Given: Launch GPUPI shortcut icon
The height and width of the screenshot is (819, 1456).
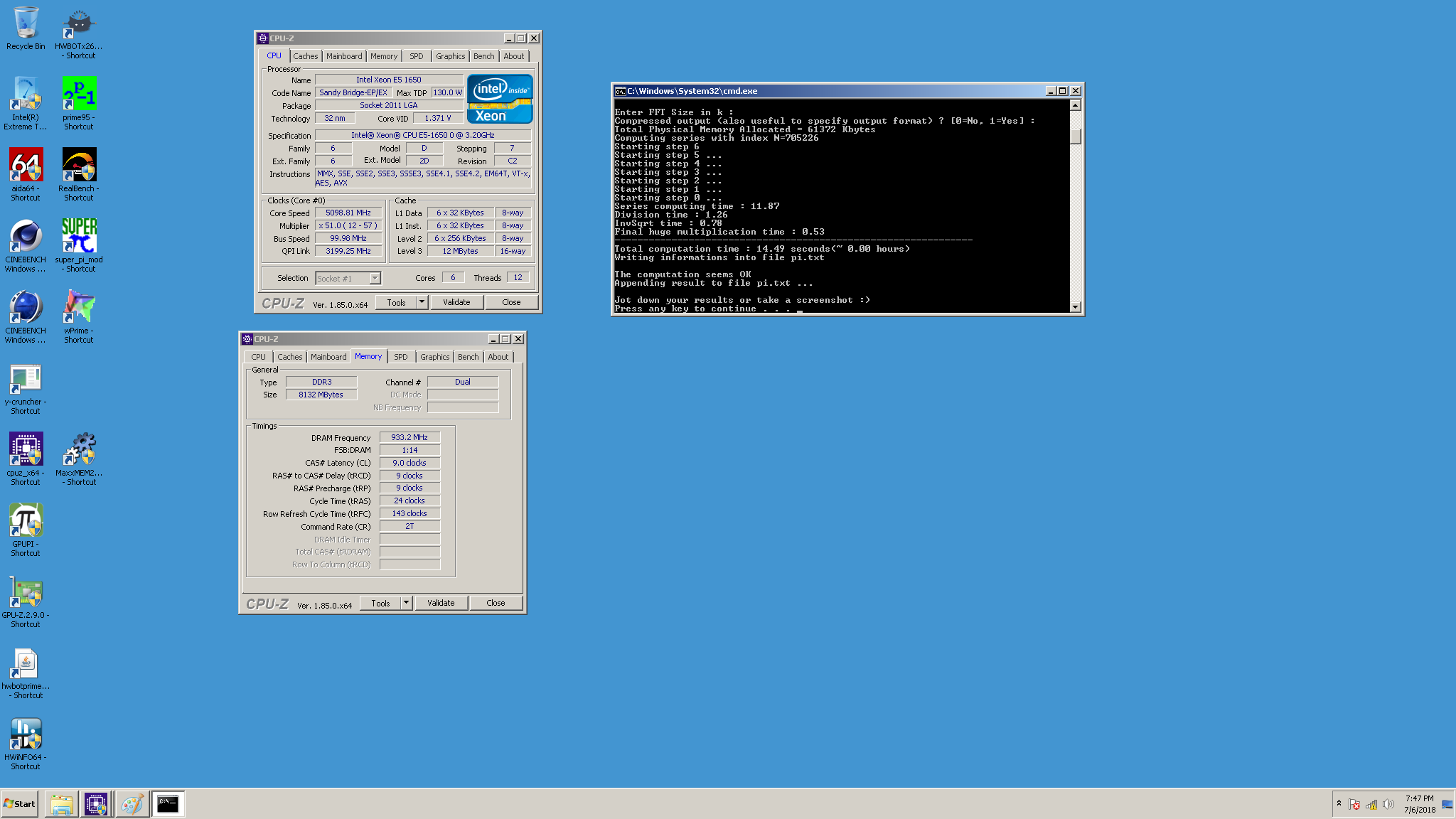Looking at the screenshot, I should pyautogui.click(x=26, y=530).
